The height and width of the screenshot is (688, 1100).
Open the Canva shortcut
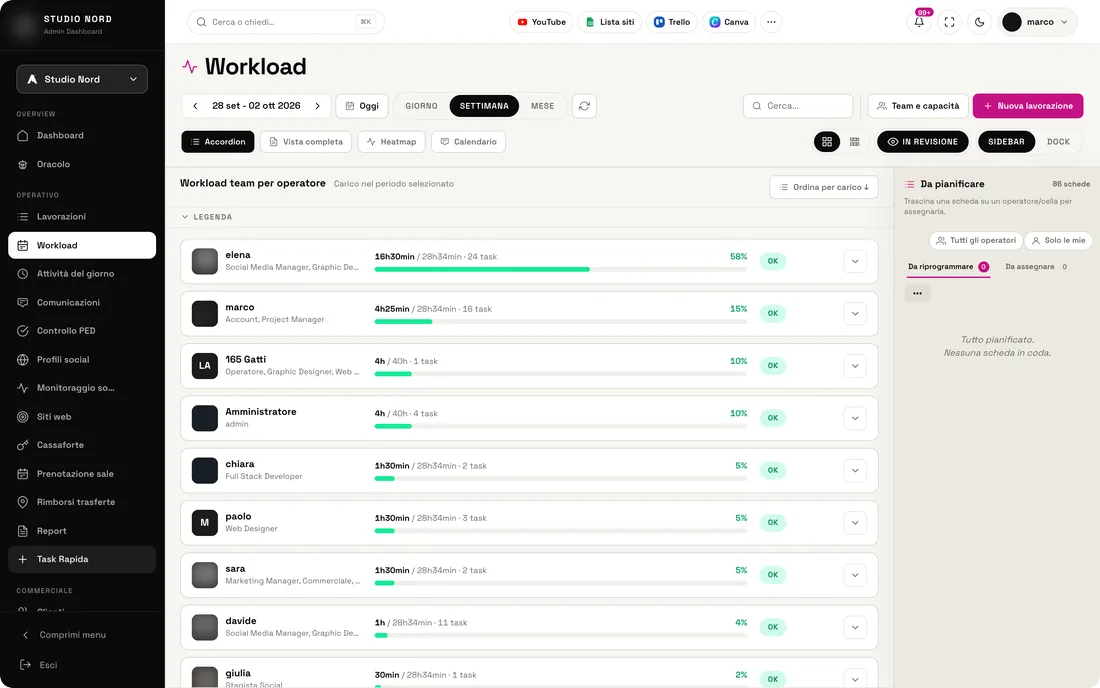point(729,22)
